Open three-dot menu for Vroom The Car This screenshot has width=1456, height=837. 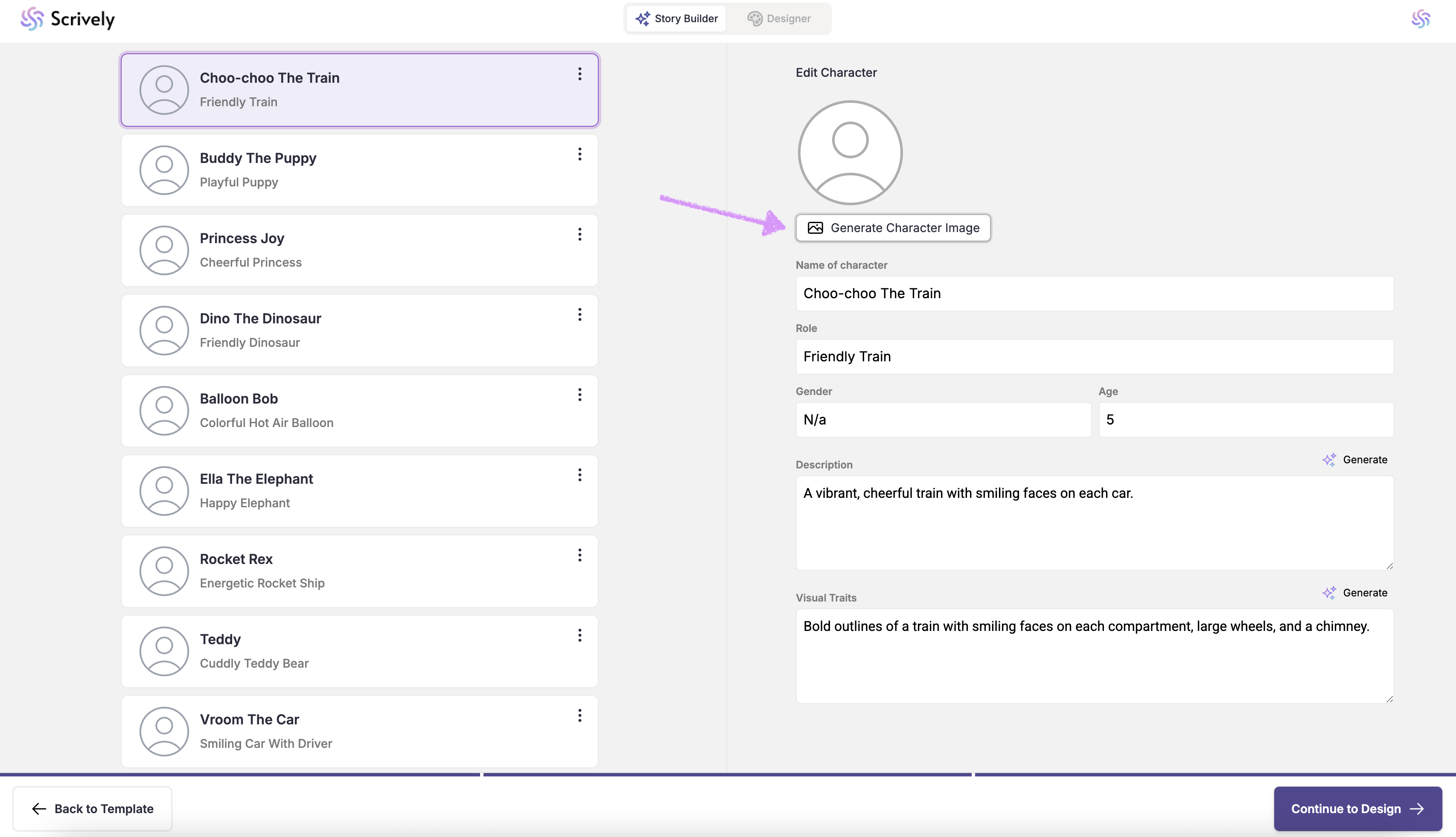pyautogui.click(x=579, y=716)
